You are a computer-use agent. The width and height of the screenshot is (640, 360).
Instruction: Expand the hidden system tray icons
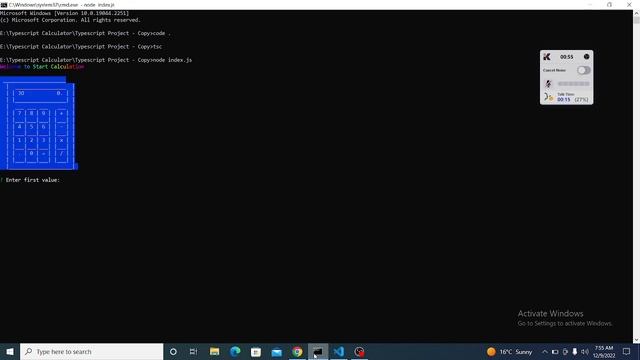(x=544, y=351)
